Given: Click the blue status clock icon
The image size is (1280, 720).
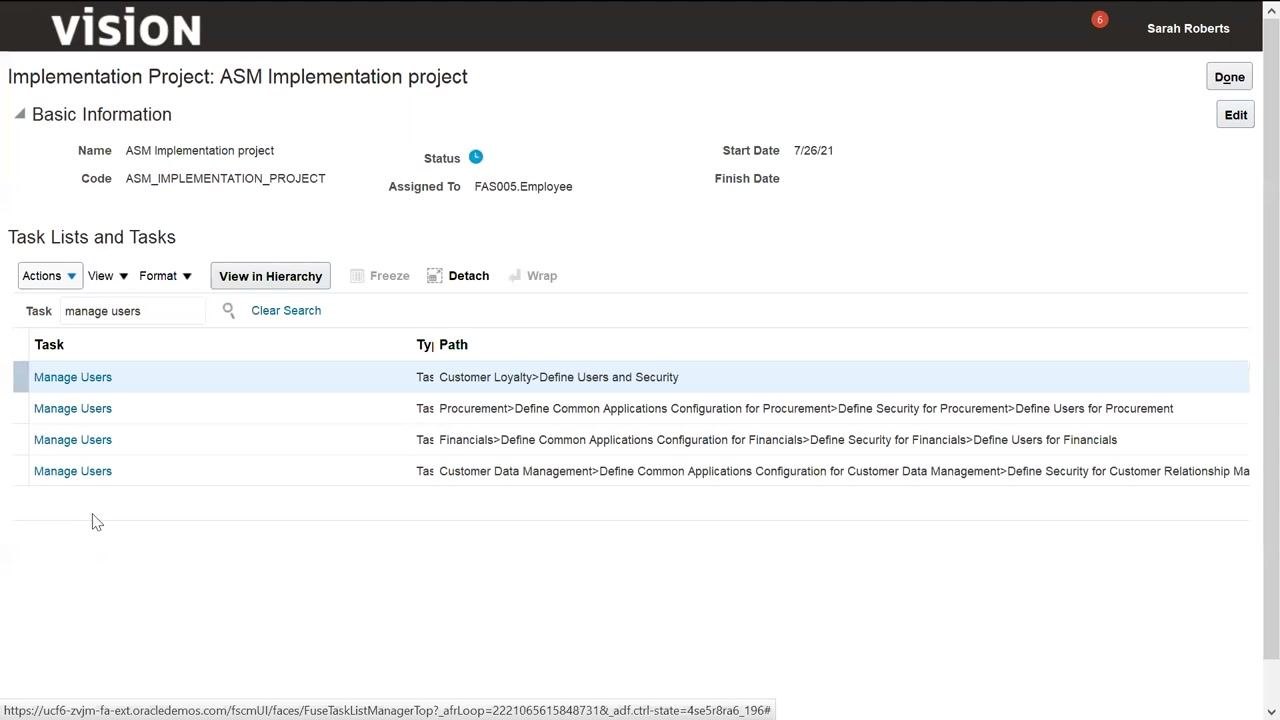Looking at the screenshot, I should (x=476, y=157).
